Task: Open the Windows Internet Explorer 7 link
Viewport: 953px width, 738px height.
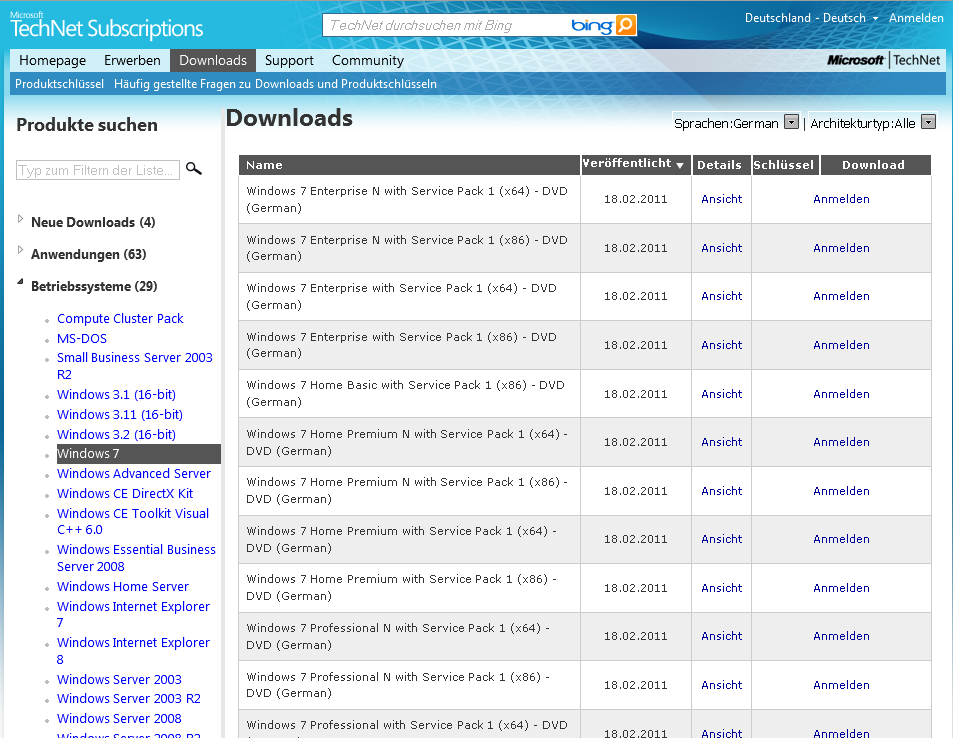Action: 133,615
